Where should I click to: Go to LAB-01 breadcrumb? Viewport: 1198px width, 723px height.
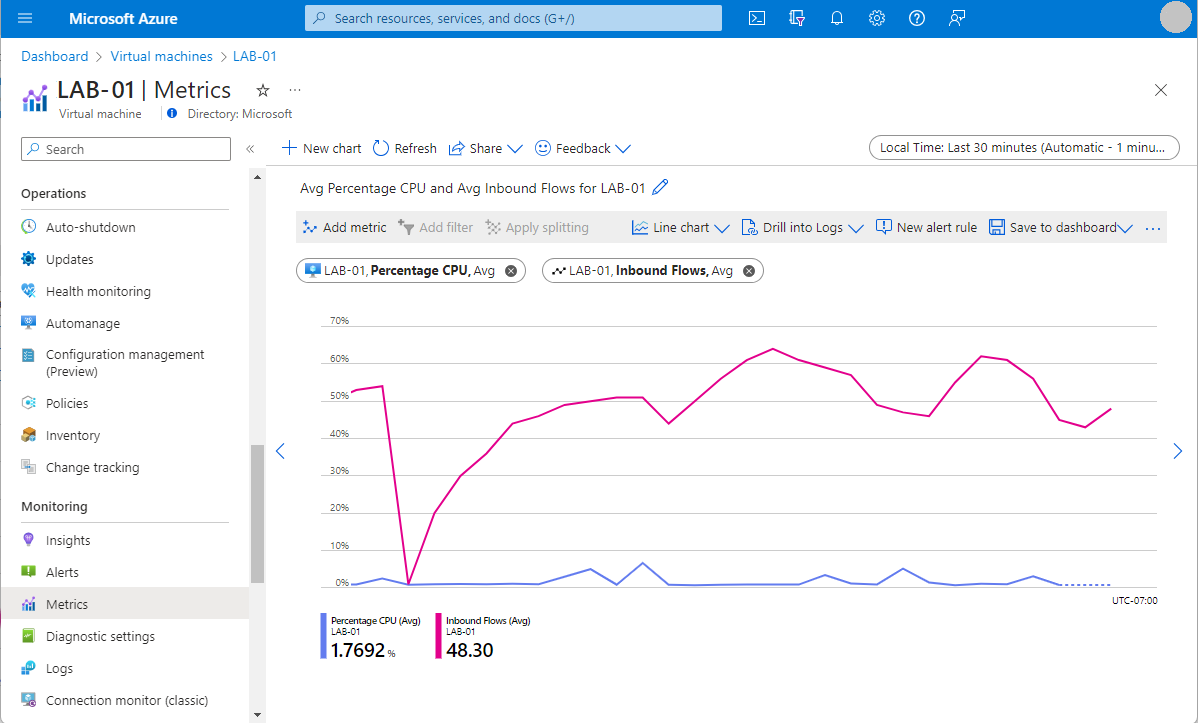[x=254, y=57]
